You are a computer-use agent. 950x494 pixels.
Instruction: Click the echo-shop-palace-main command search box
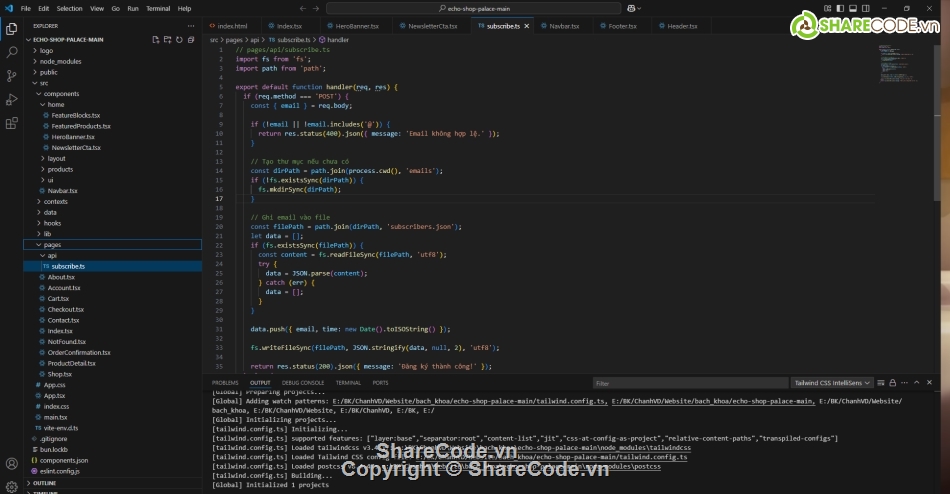(473, 8)
